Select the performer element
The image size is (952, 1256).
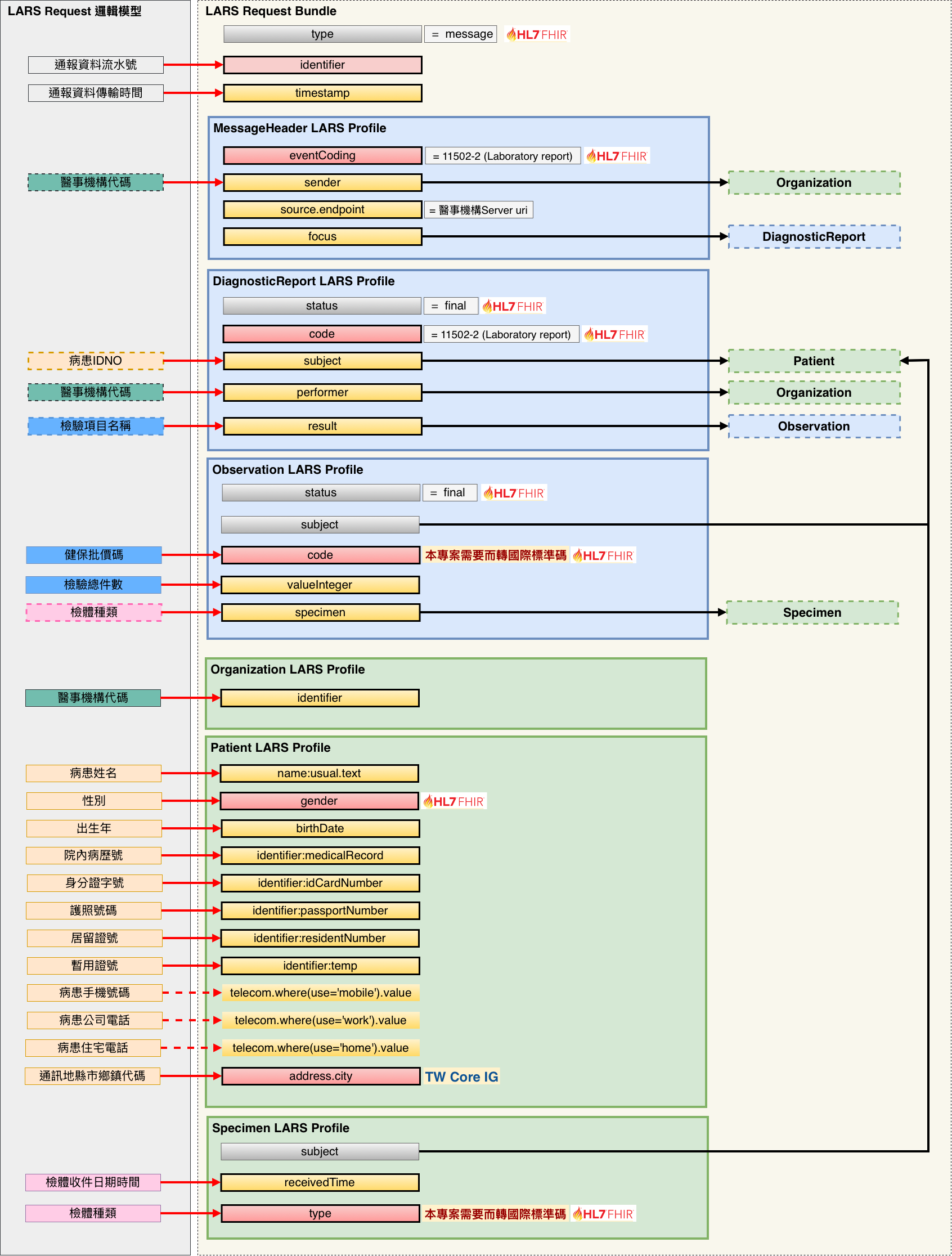(322, 392)
